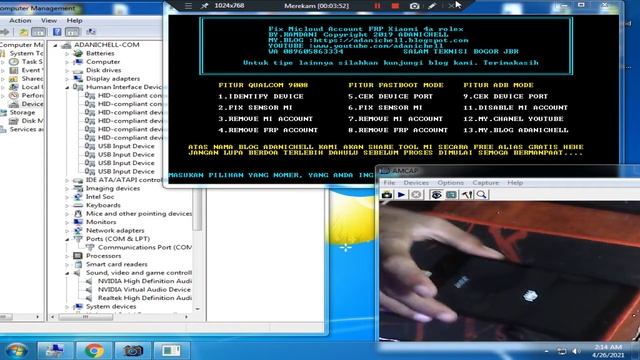Open the AMCAP Capture menu
The height and width of the screenshot is (360, 640).
(x=485, y=183)
